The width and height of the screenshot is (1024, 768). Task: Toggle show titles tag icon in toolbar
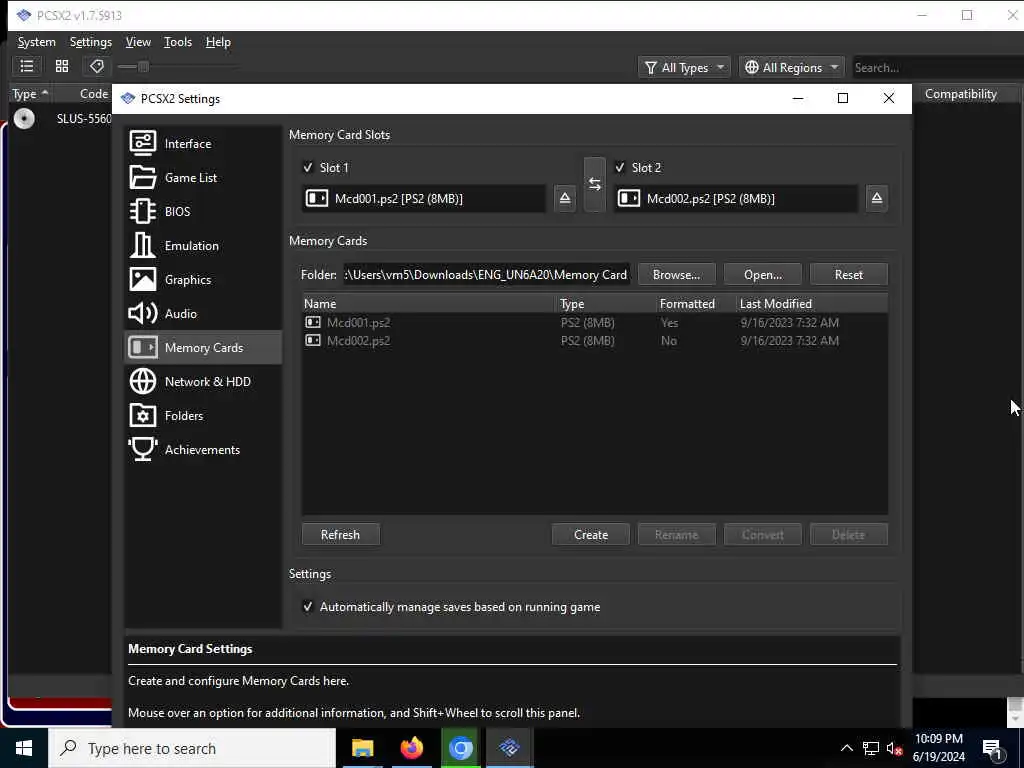point(97,66)
